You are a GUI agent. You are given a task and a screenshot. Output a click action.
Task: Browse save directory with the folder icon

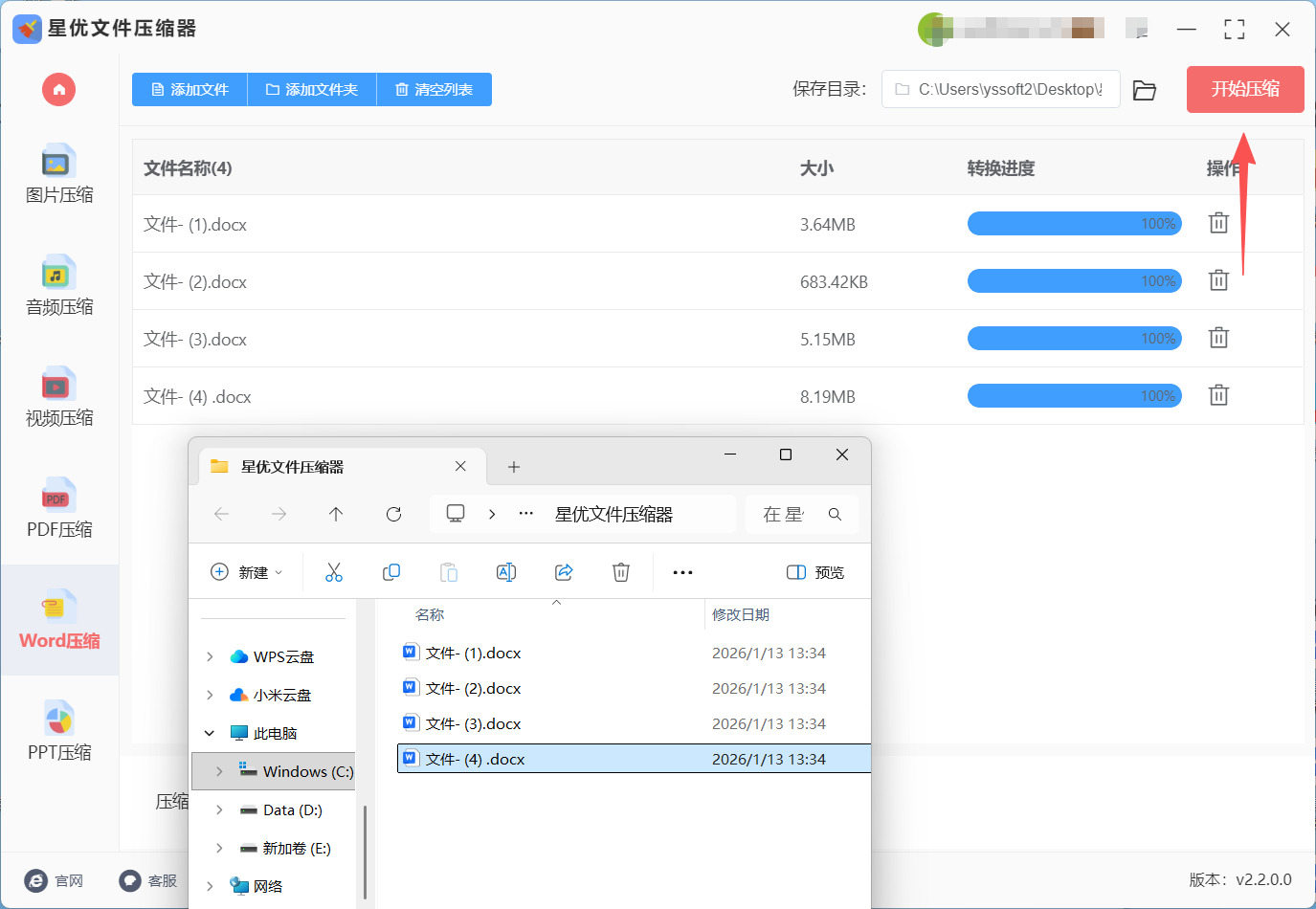(1145, 90)
